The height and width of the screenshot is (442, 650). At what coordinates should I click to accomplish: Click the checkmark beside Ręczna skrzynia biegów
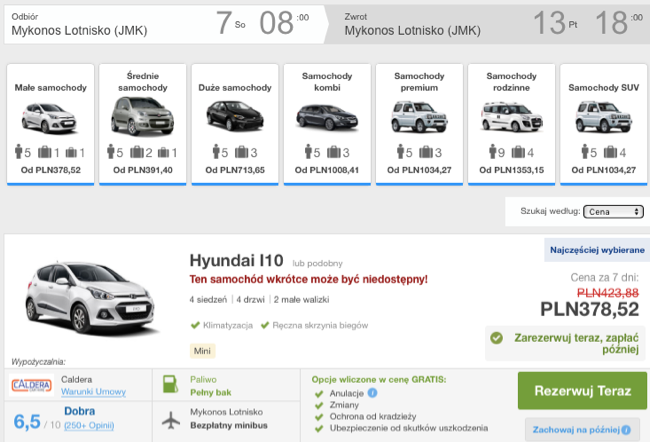click(x=265, y=325)
